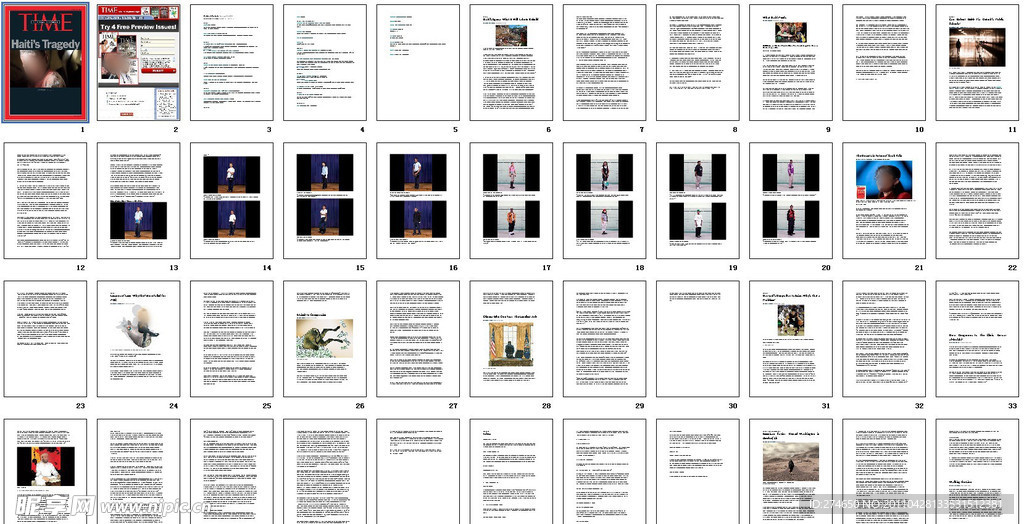
Task: Open page 11 thumbnail with sepia photo
Action: click(977, 63)
